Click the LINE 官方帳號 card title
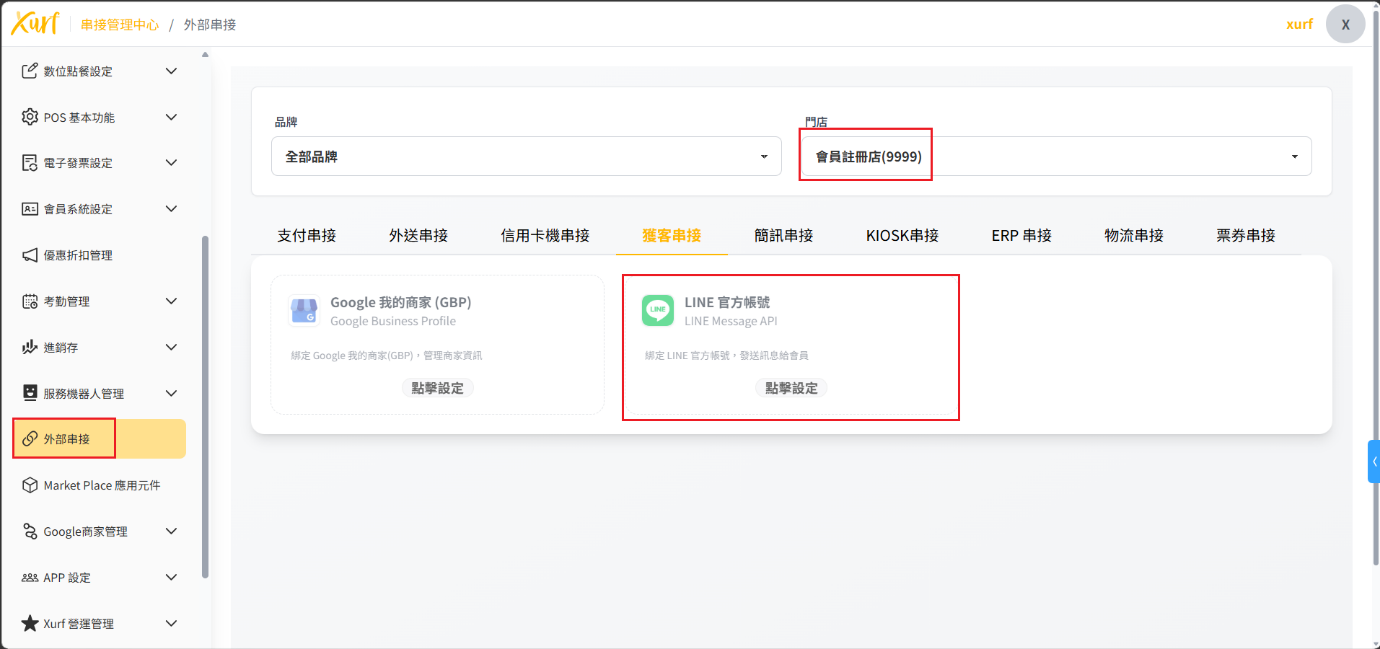 click(x=727, y=302)
